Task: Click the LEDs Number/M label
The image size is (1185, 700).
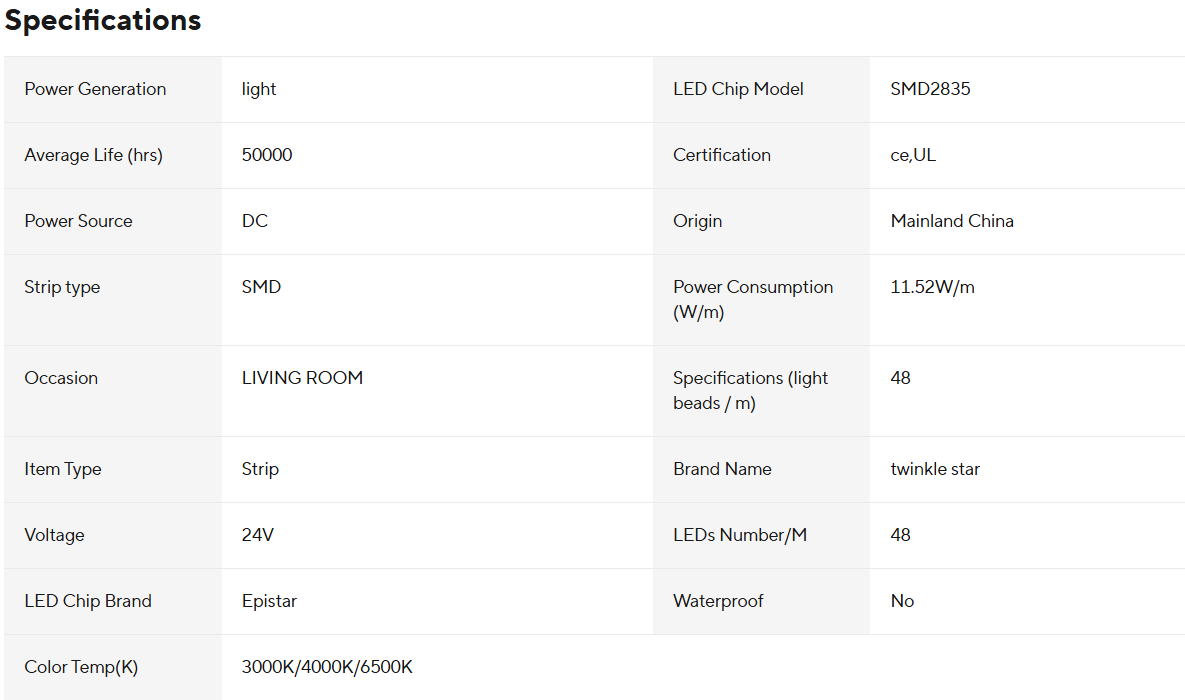Action: [740, 535]
